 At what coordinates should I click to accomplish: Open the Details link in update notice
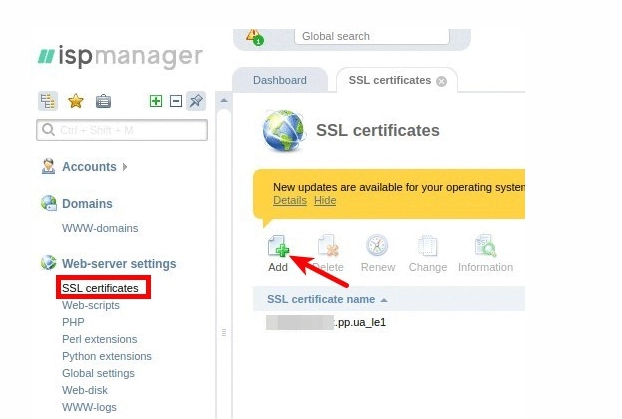click(289, 200)
